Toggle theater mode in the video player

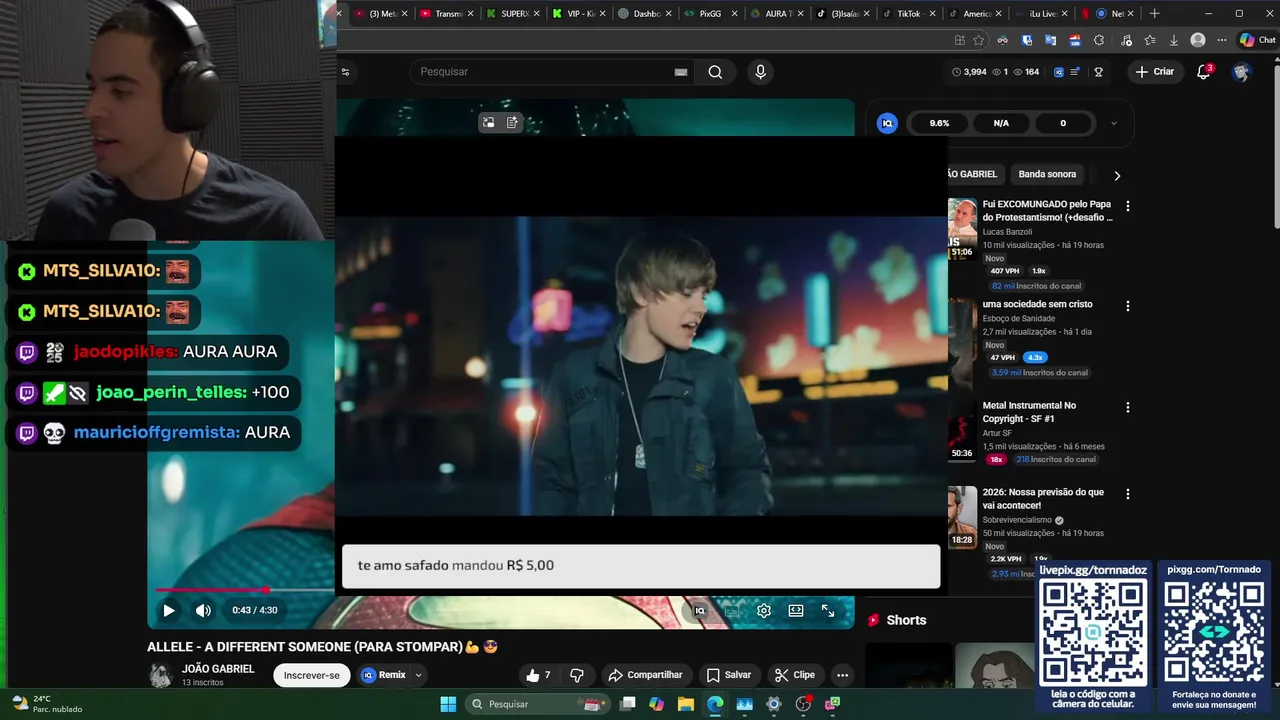tap(796, 610)
